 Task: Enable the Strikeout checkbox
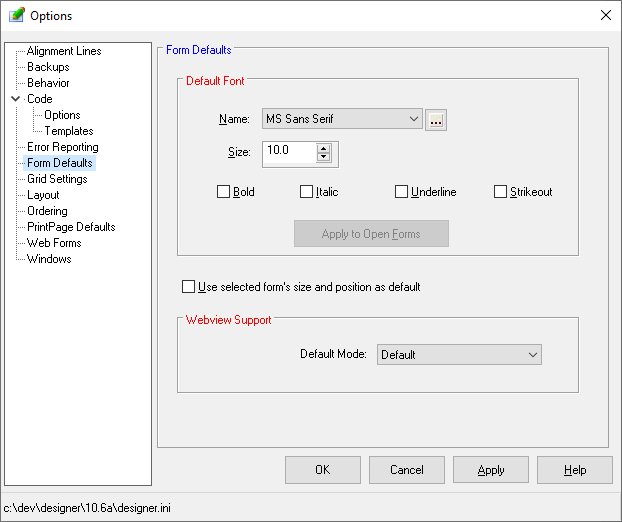(501, 192)
